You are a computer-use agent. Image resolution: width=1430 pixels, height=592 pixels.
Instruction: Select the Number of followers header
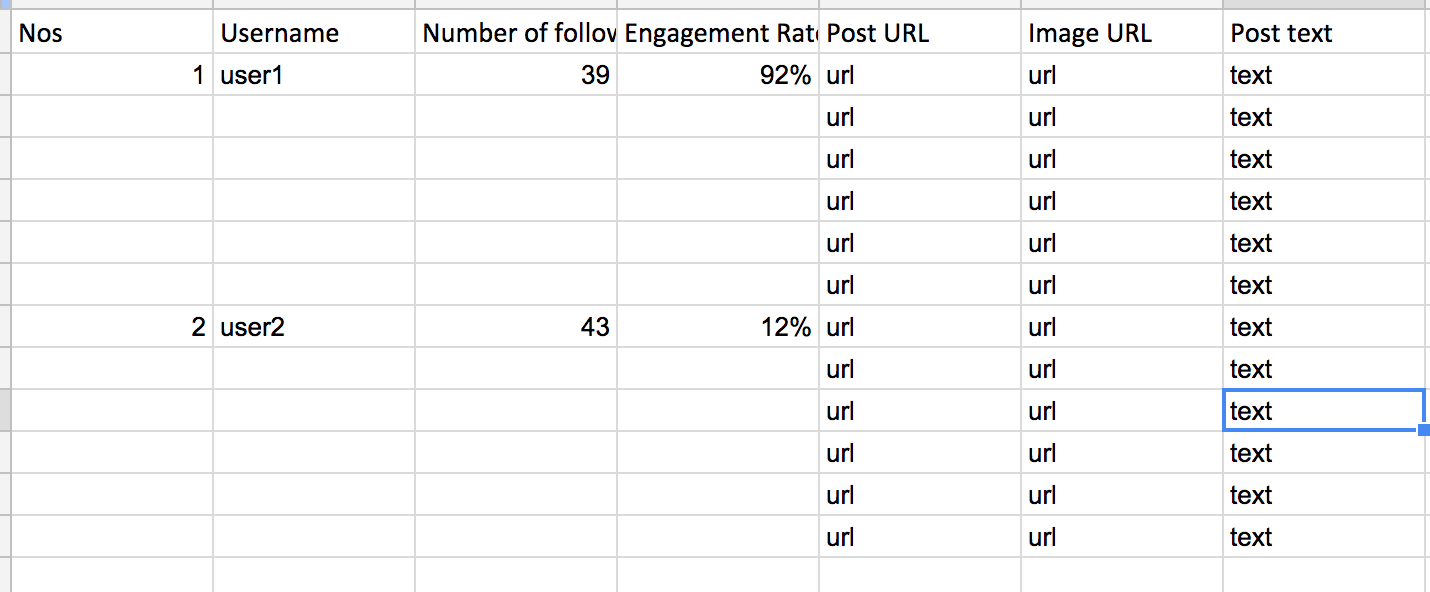[516, 32]
